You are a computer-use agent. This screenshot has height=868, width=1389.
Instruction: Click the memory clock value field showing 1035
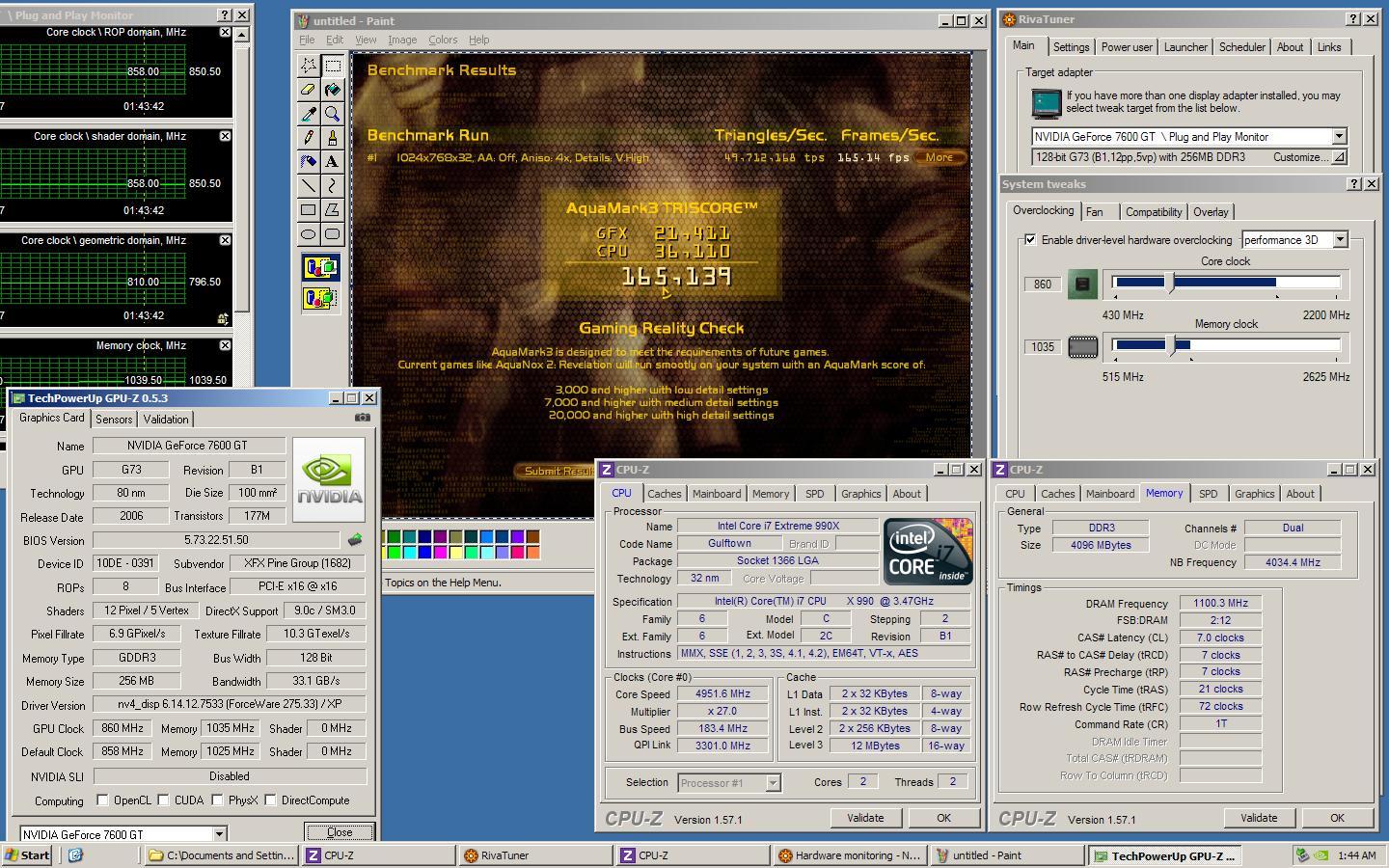(1043, 347)
